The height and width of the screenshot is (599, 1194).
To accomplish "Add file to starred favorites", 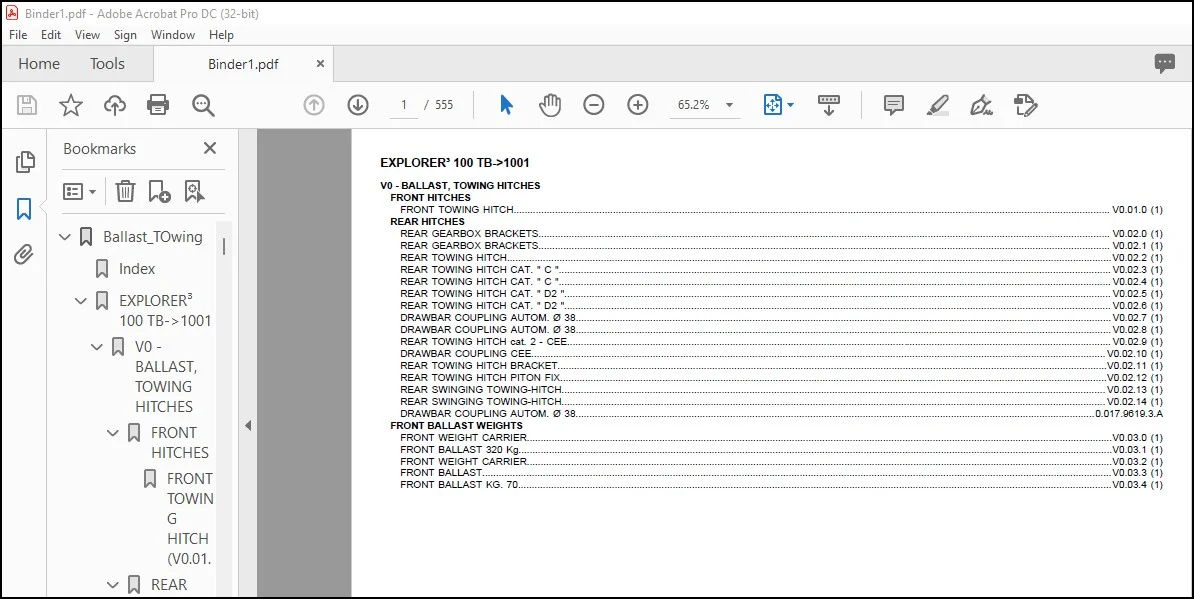I will 71,105.
